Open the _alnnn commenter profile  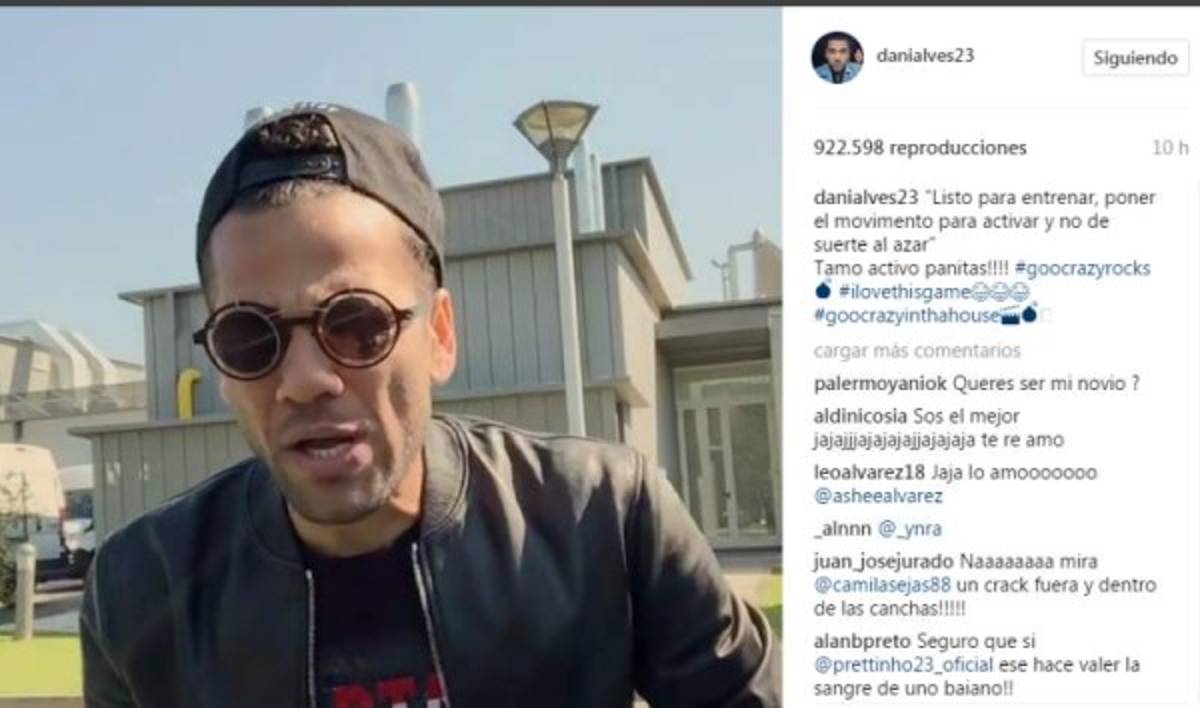pyautogui.click(x=843, y=529)
